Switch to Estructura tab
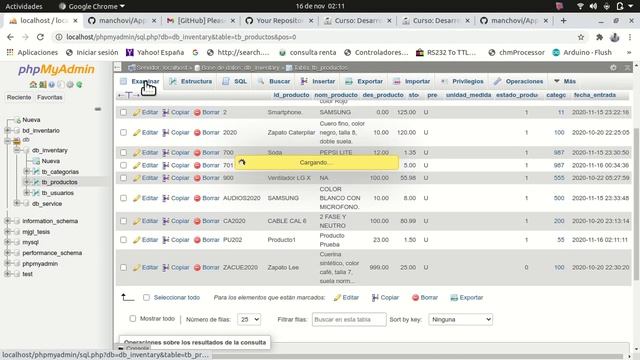This screenshot has width=640, height=360. (191, 81)
